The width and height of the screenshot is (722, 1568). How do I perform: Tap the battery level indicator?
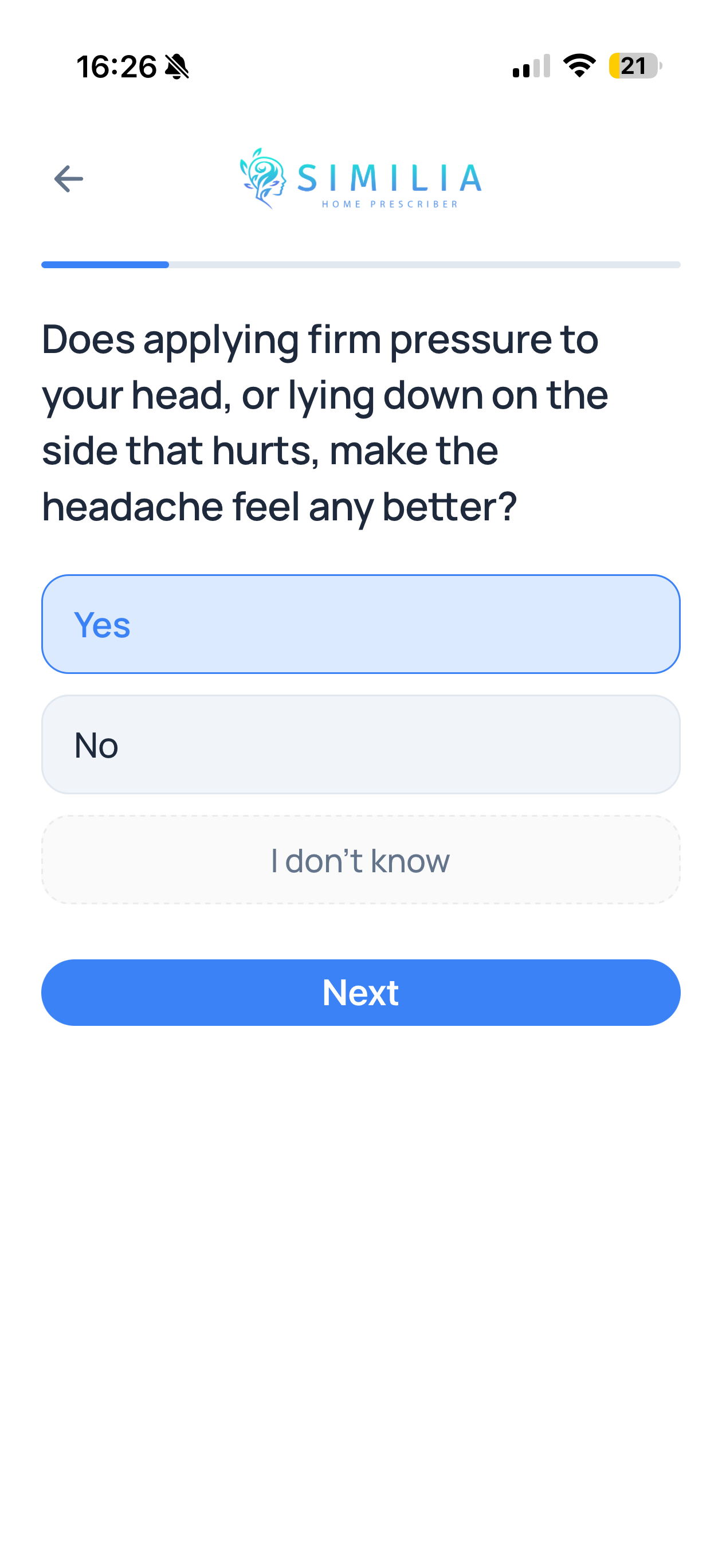(633, 66)
